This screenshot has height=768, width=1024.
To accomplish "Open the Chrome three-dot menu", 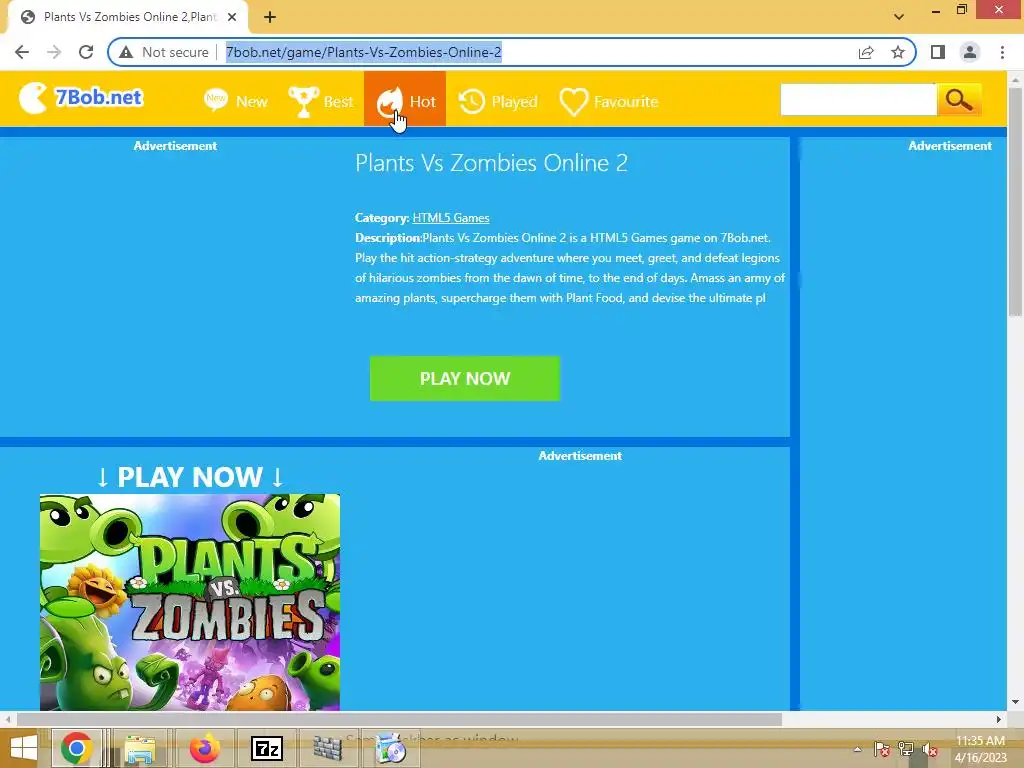I will [x=1002, y=52].
